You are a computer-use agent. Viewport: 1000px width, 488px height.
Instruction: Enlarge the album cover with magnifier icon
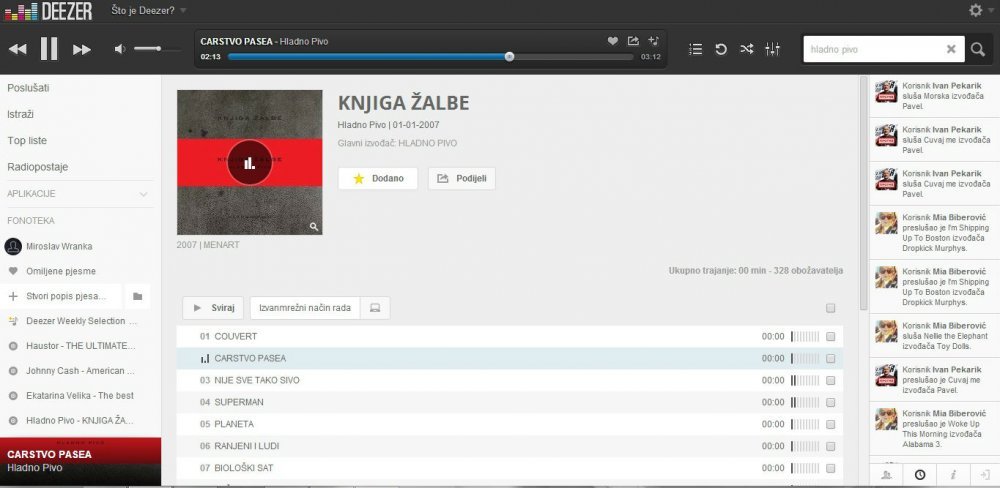click(314, 226)
